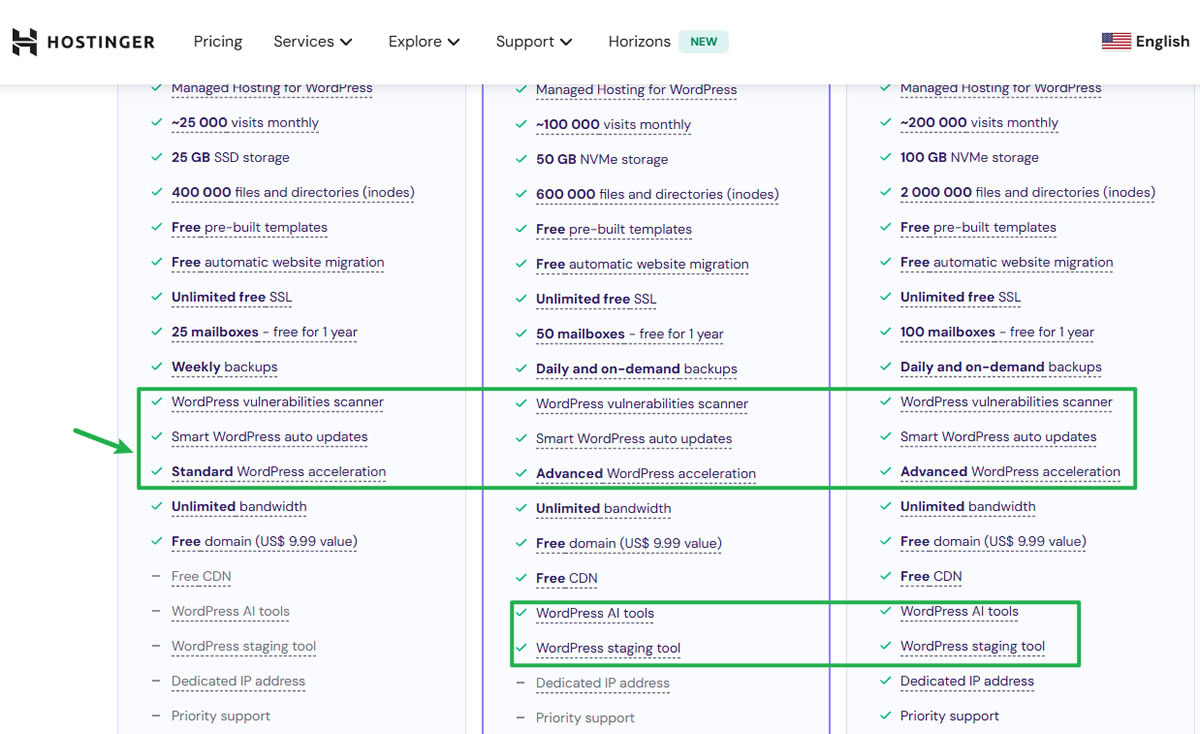Click 'Standard WordPress acceleration' feature text
The width and height of the screenshot is (1200, 734).
[x=278, y=473]
